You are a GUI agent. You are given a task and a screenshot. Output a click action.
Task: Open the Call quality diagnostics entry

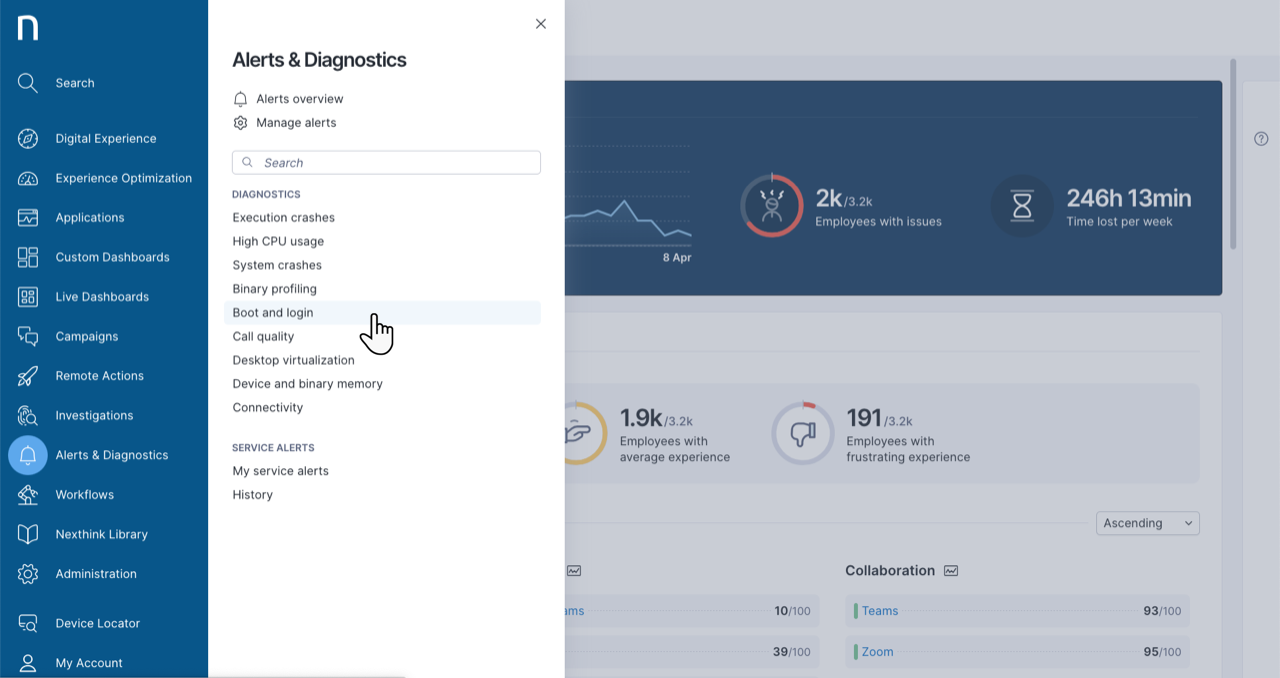coord(262,336)
